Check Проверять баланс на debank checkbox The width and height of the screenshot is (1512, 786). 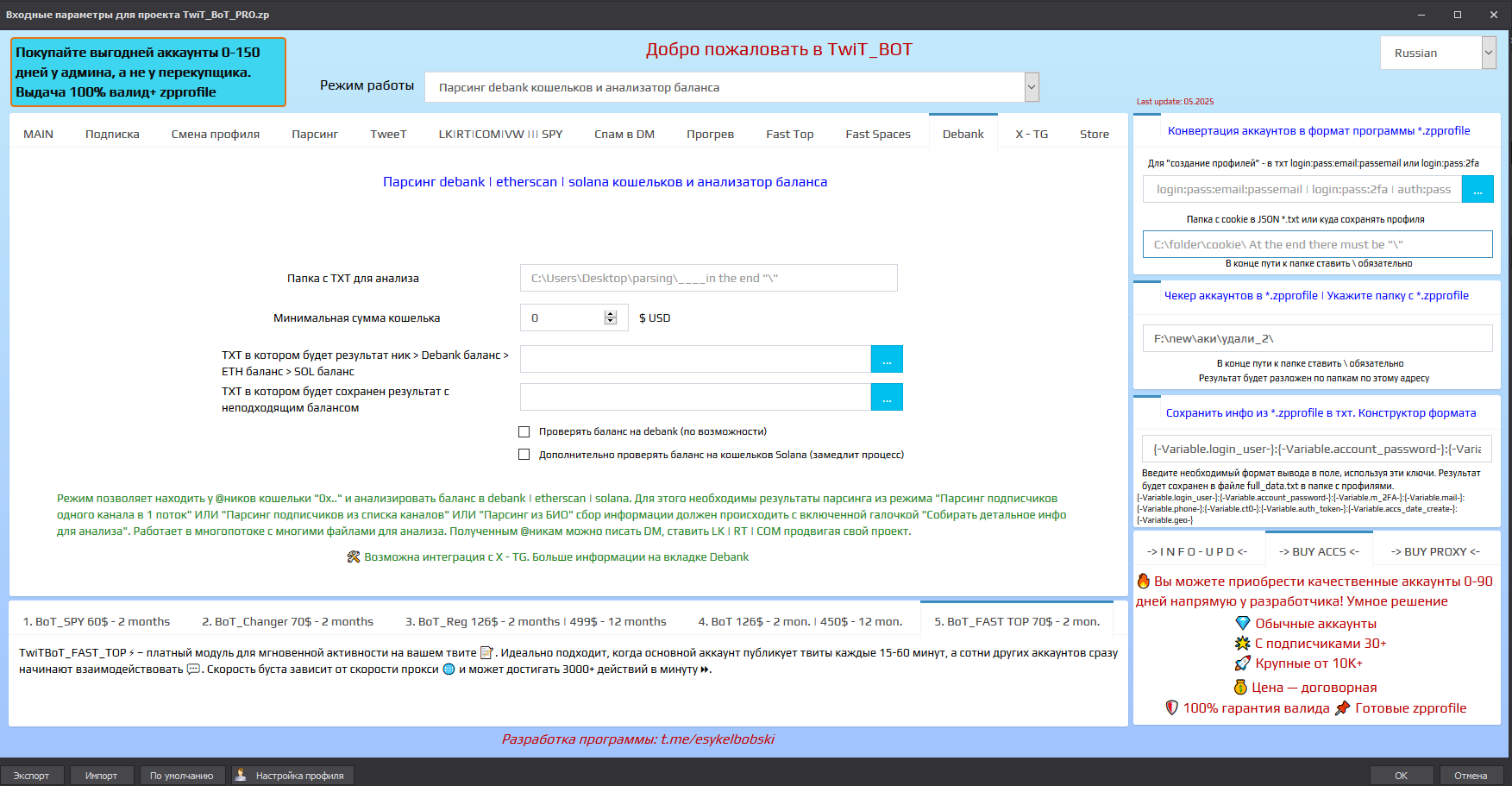click(x=524, y=431)
